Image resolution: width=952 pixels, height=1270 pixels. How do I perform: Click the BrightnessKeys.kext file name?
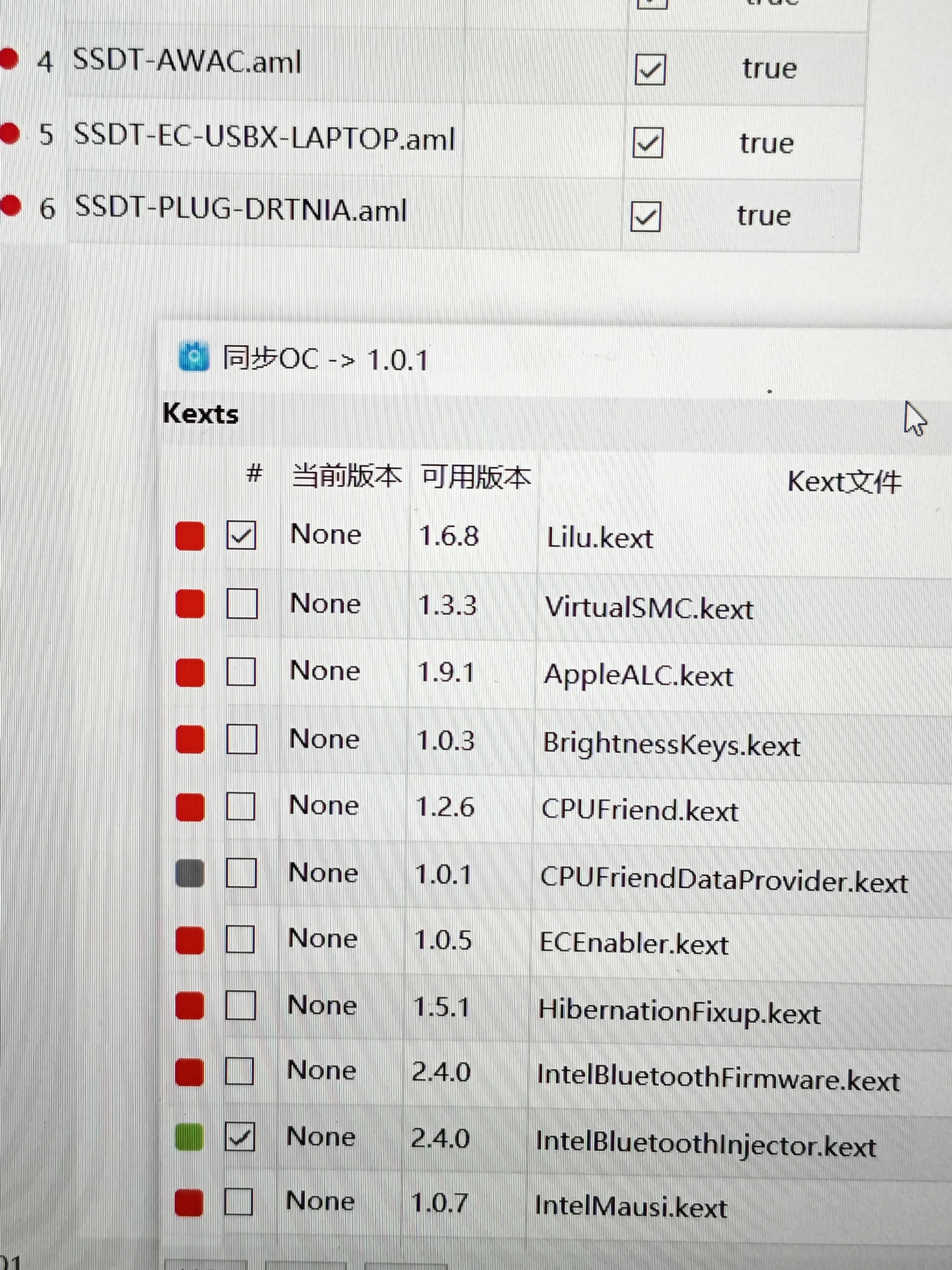(x=672, y=745)
